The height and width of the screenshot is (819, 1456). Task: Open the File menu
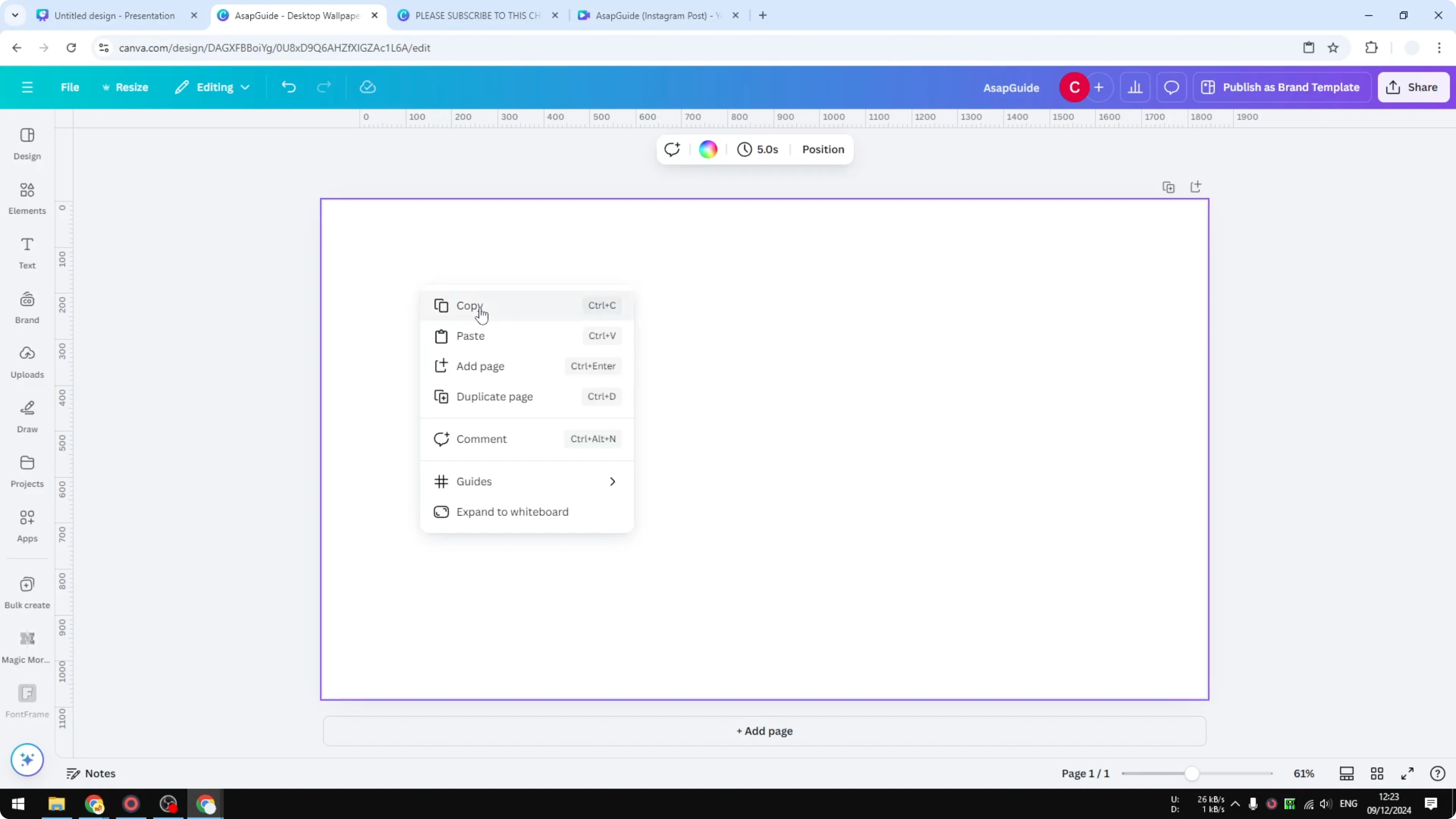(x=70, y=87)
